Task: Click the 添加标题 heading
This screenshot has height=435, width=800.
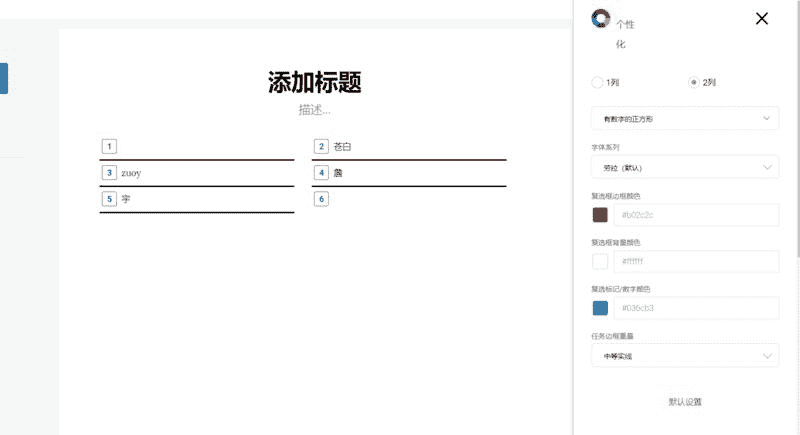Action: click(314, 83)
